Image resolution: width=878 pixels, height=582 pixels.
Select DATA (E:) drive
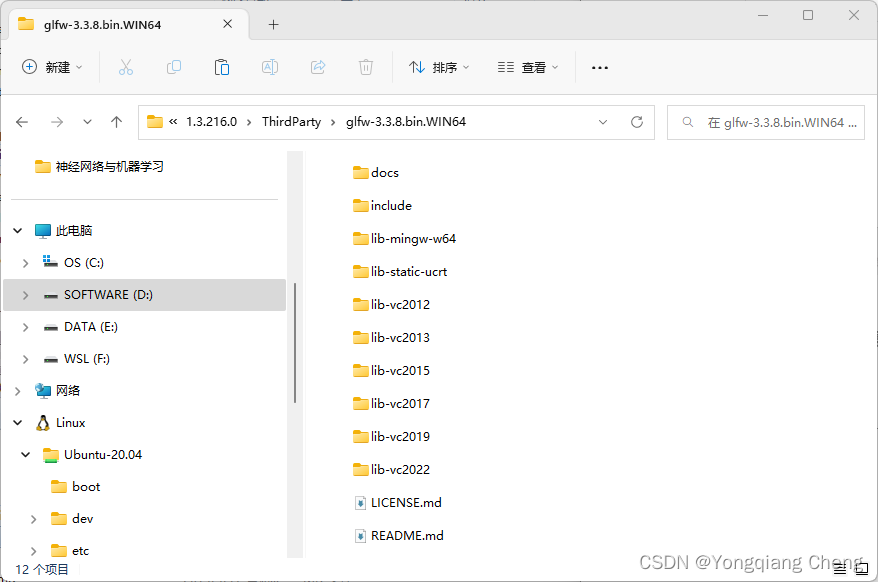tap(81, 327)
